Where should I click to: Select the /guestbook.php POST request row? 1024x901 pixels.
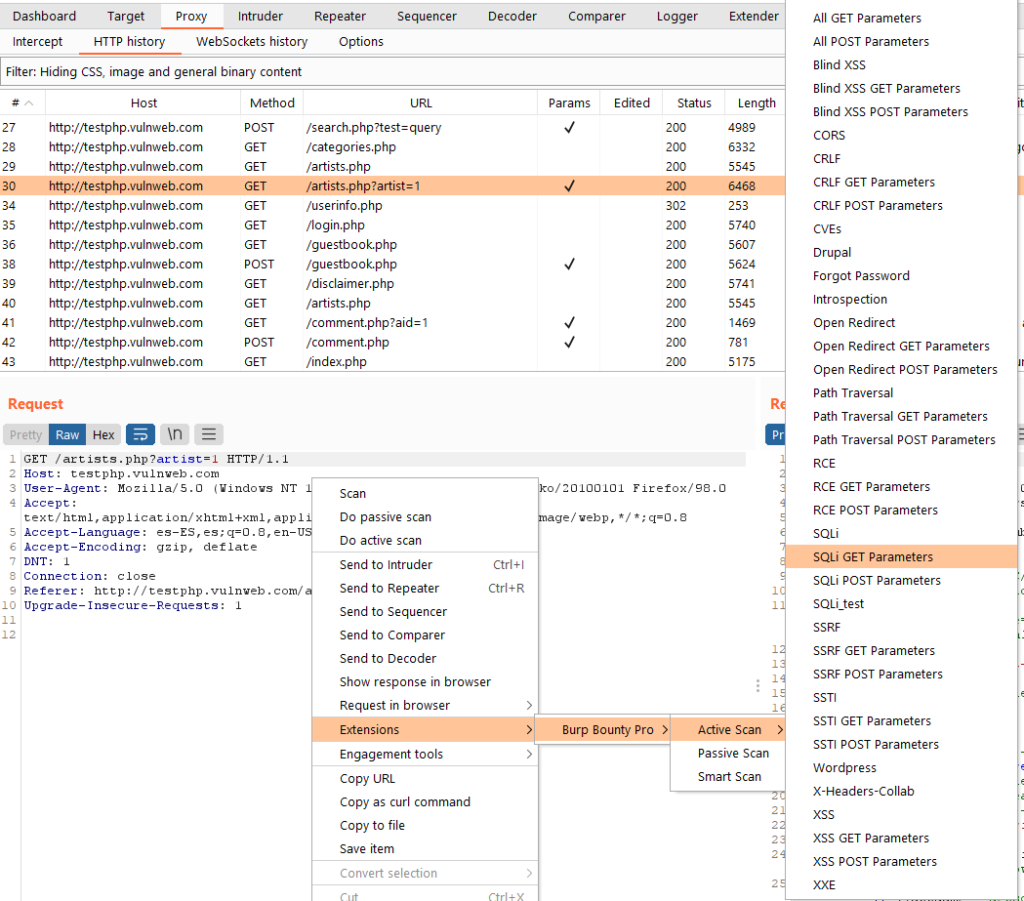click(350, 265)
